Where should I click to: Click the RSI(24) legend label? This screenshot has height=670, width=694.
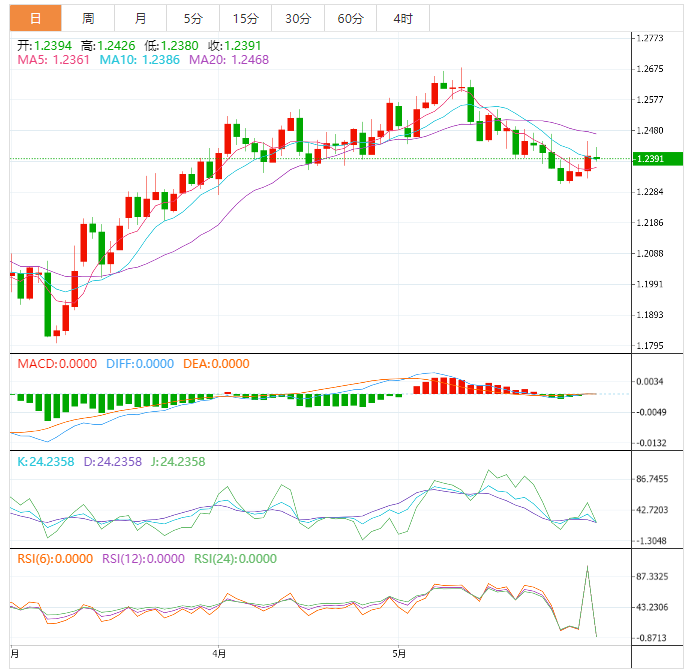click(x=234, y=559)
